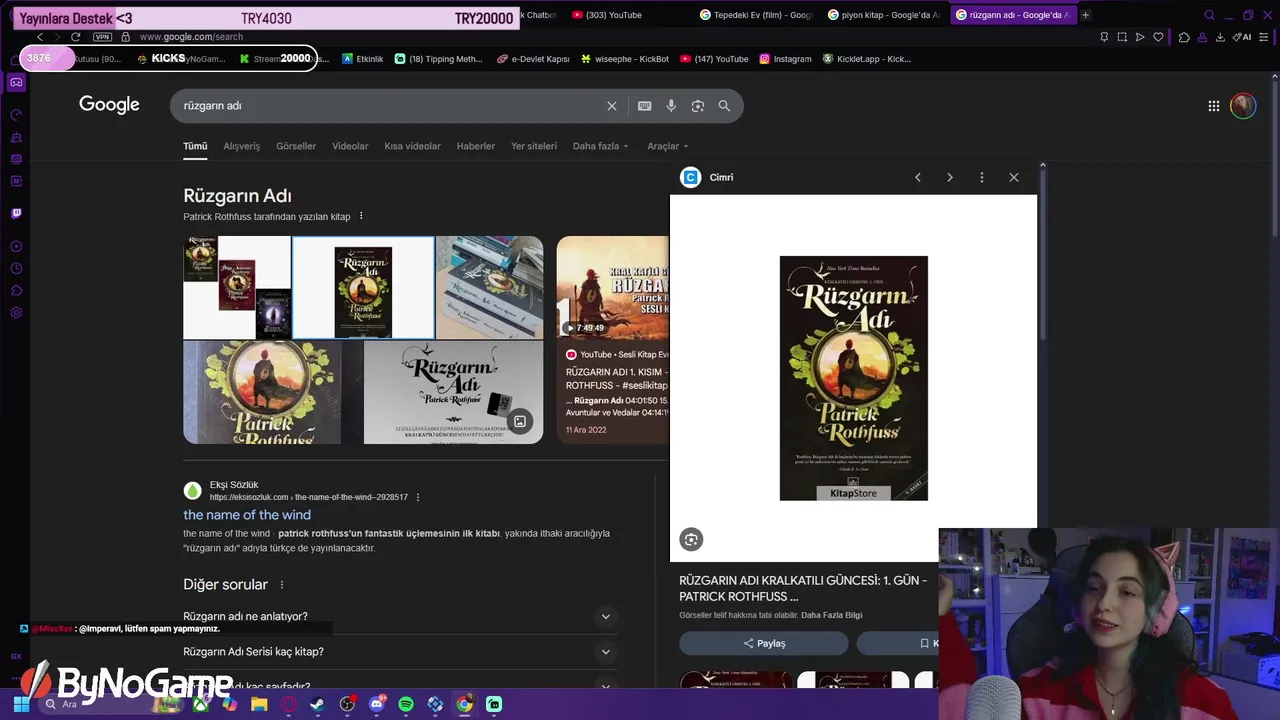The width and height of the screenshot is (1280, 720).
Task: Open options next to 'tarafından yazılan kitap'
Action: pyautogui.click(x=361, y=216)
